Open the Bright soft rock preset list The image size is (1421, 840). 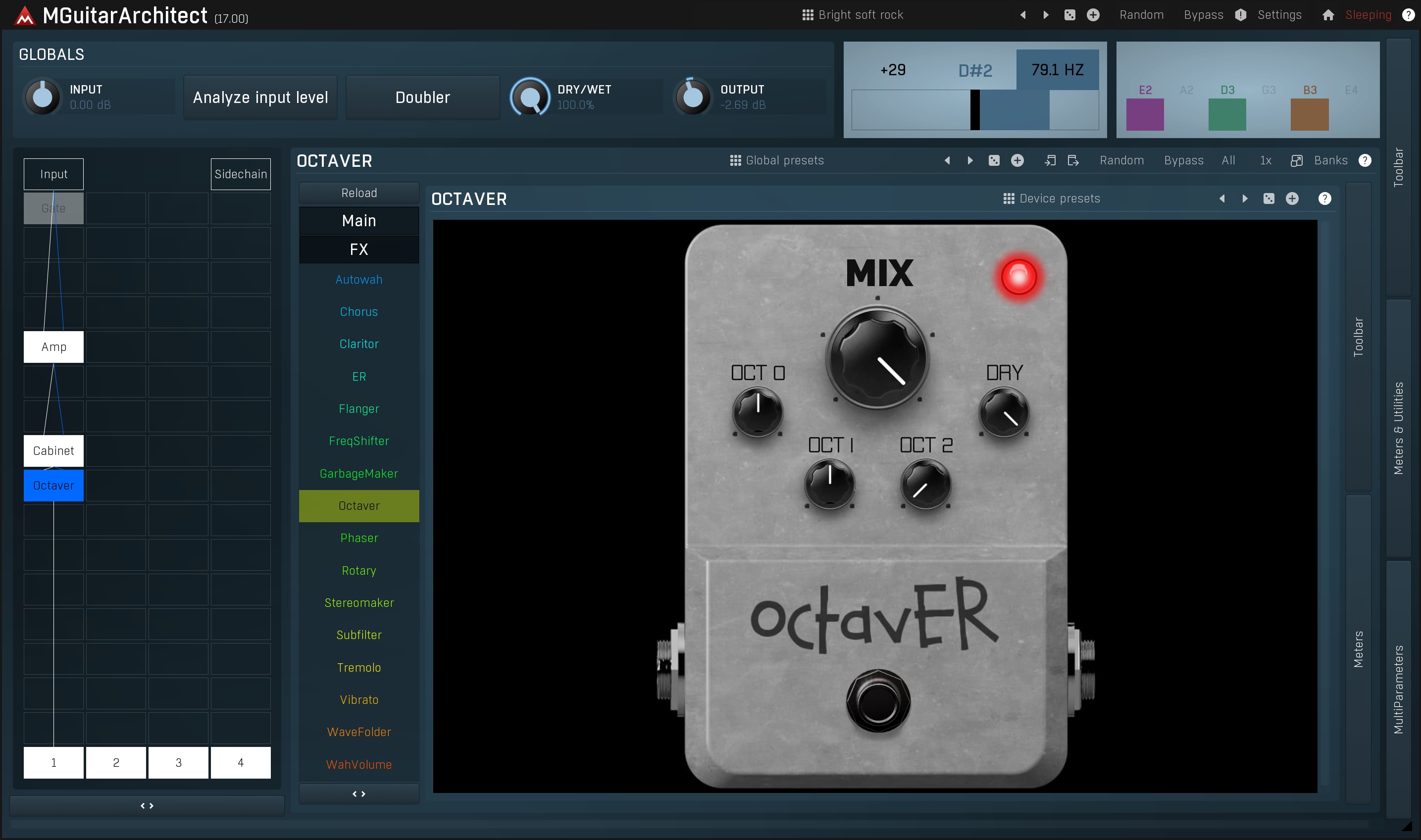click(853, 15)
